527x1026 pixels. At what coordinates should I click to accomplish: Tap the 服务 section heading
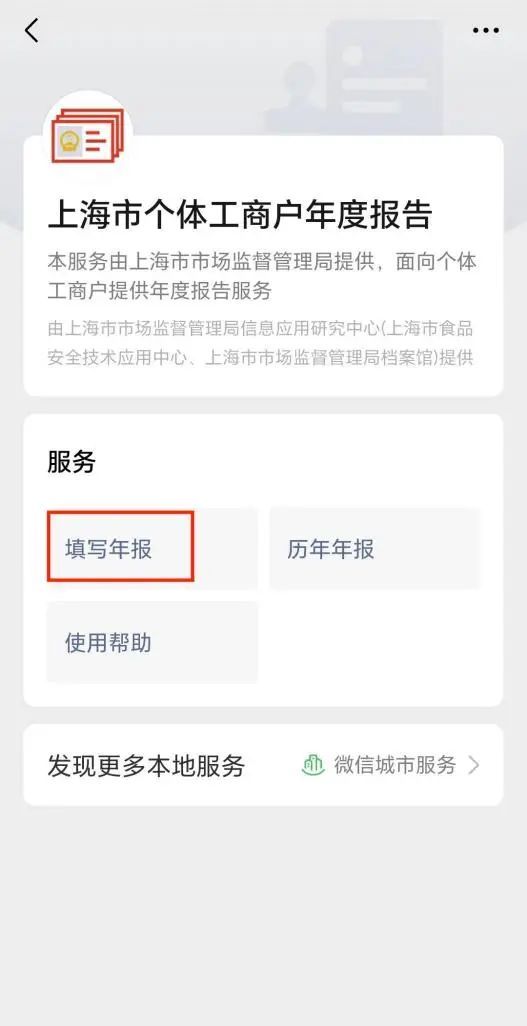click(x=71, y=462)
